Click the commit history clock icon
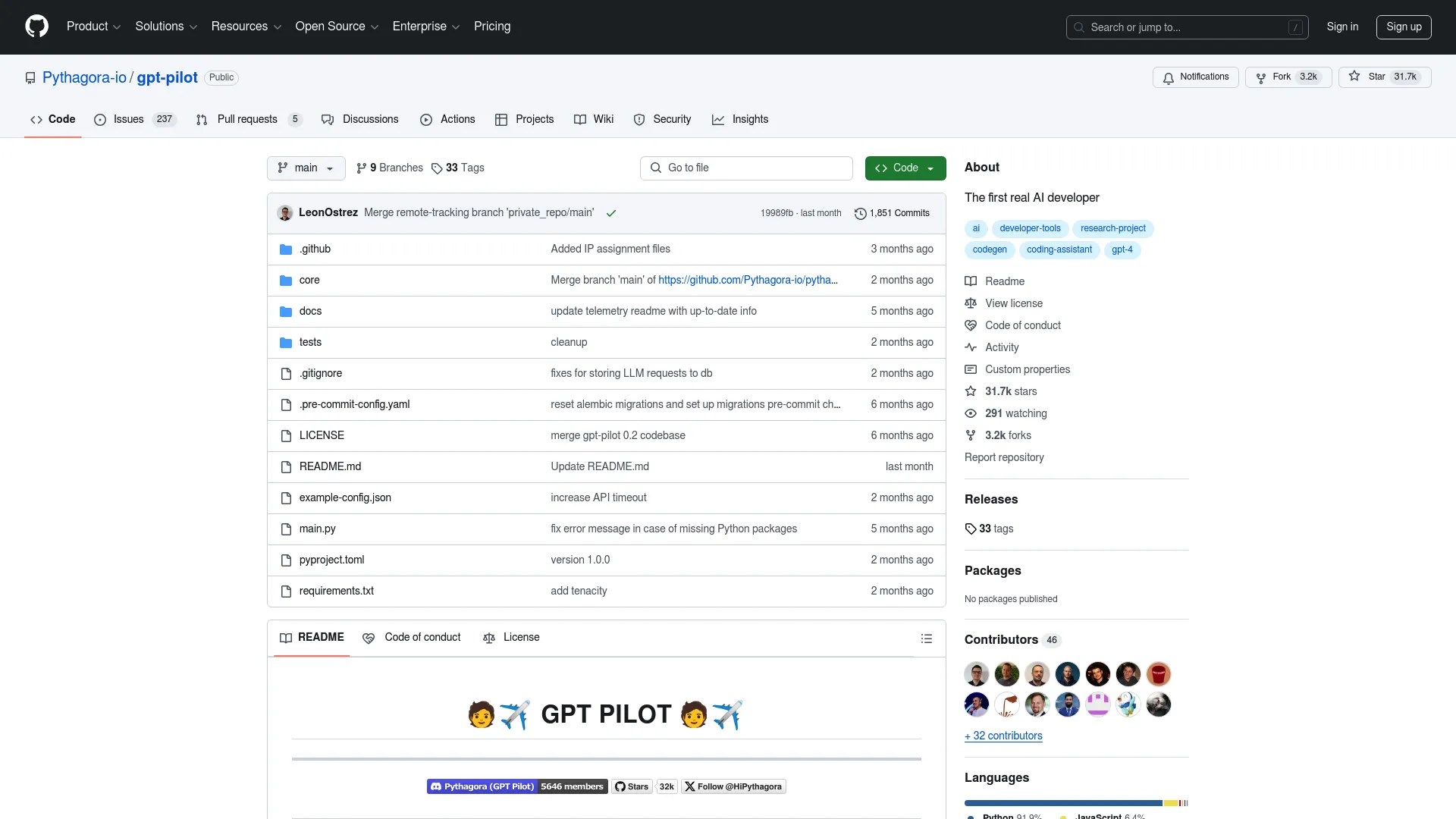This screenshot has height=819, width=1456. [x=860, y=214]
